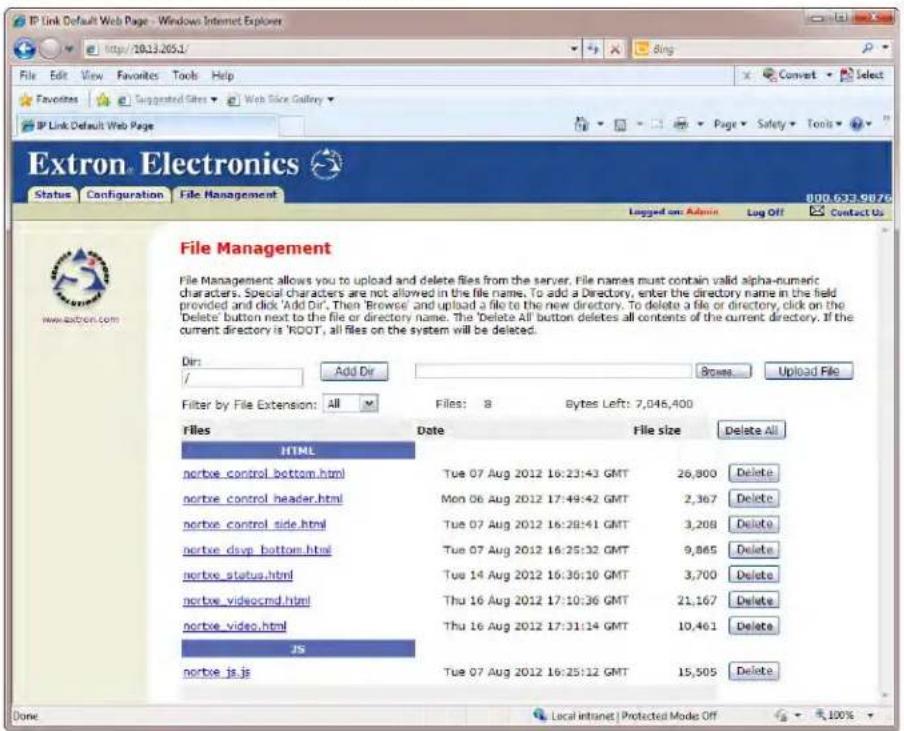This screenshot has height=731, width=904.
Task: Click the Stop loading X icon
Action: point(615,50)
